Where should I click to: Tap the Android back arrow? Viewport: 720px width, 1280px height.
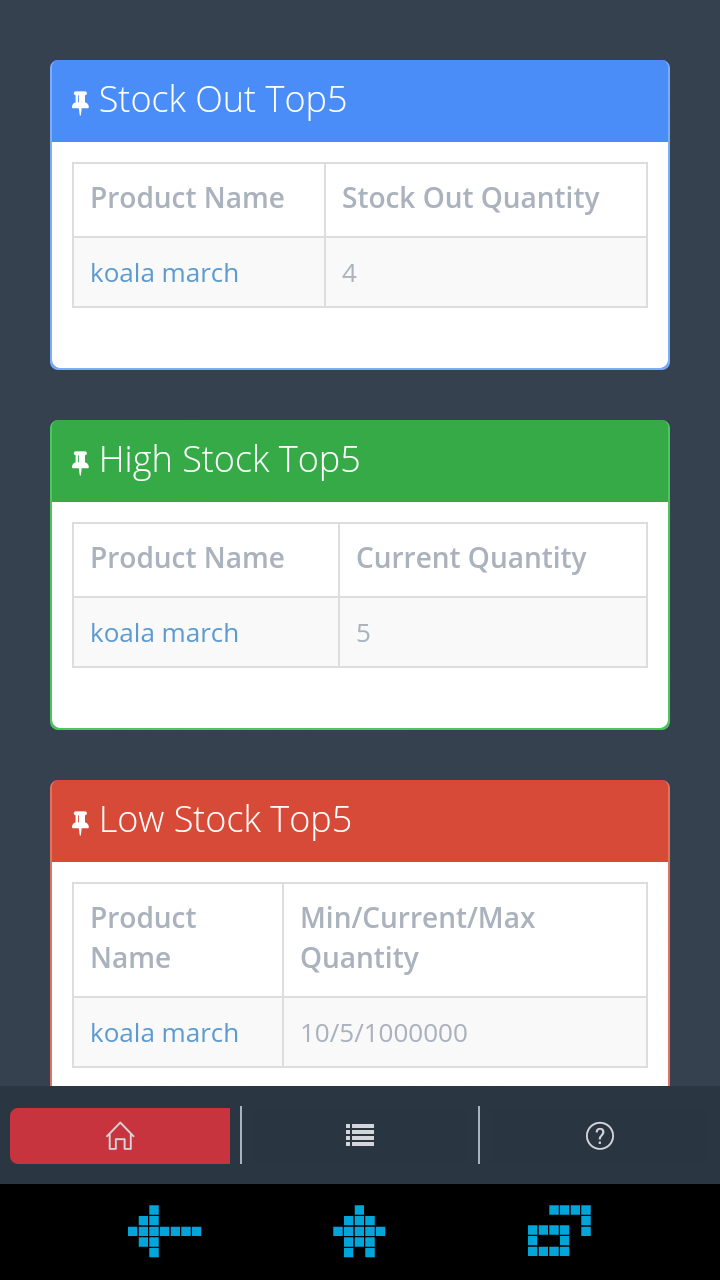(164, 1230)
